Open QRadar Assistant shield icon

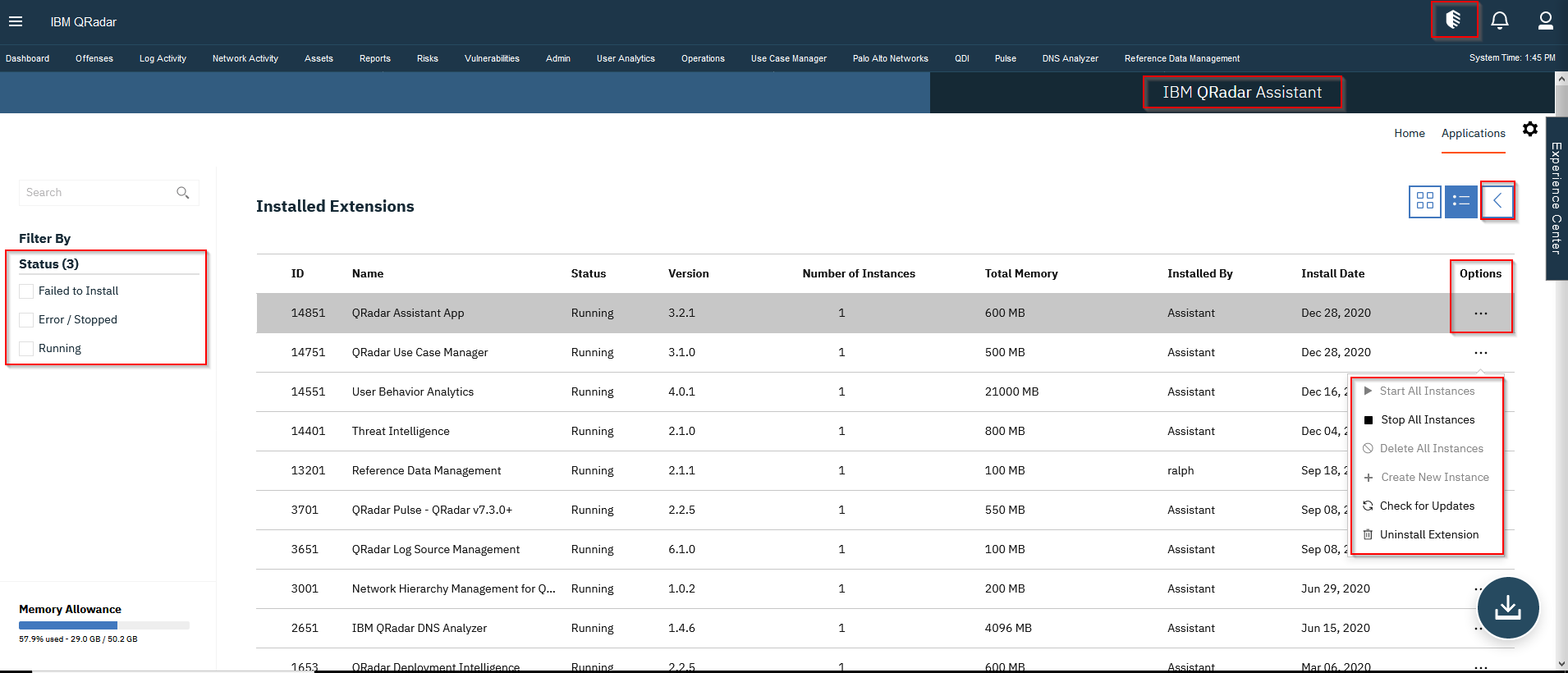[x=1453, y=20]
